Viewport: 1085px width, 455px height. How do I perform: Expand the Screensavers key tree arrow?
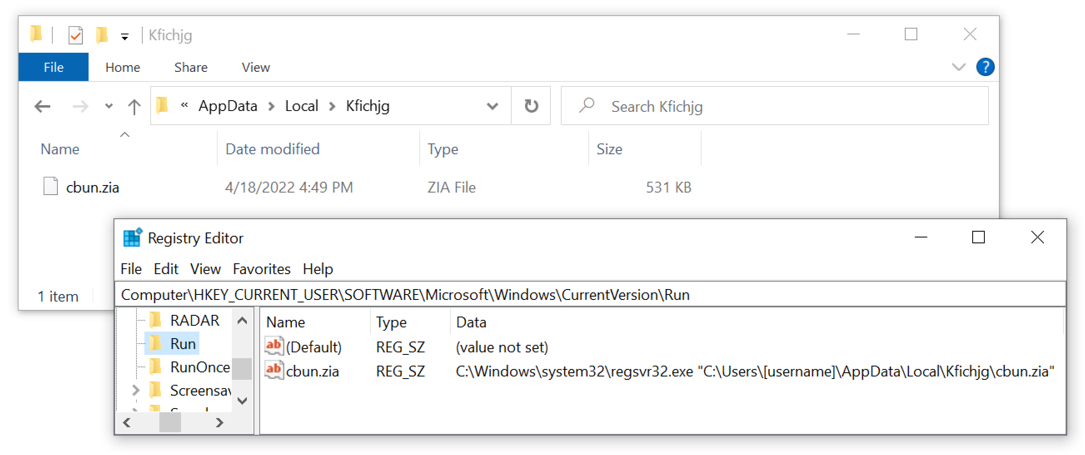click(136, 390)
